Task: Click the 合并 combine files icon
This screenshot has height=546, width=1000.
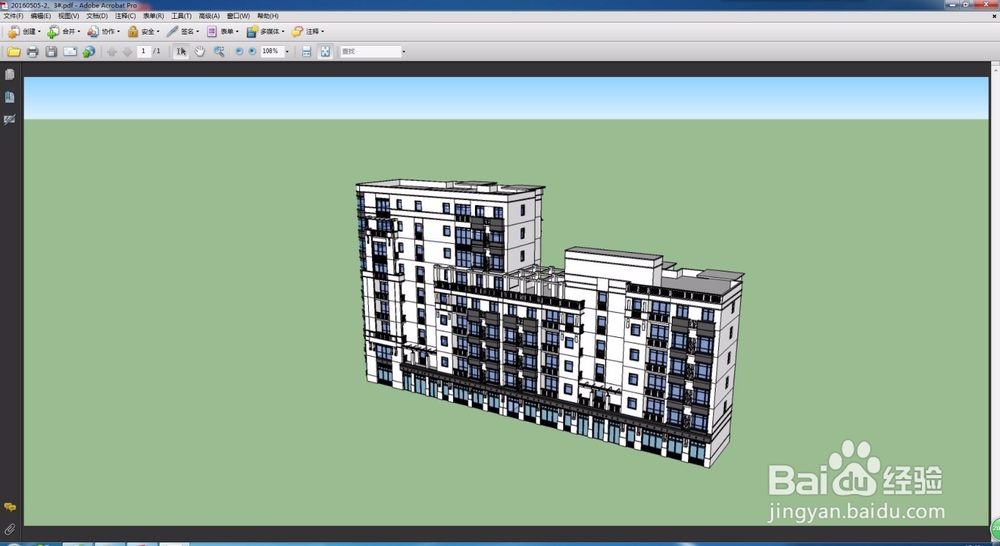Action: (53, 31)
